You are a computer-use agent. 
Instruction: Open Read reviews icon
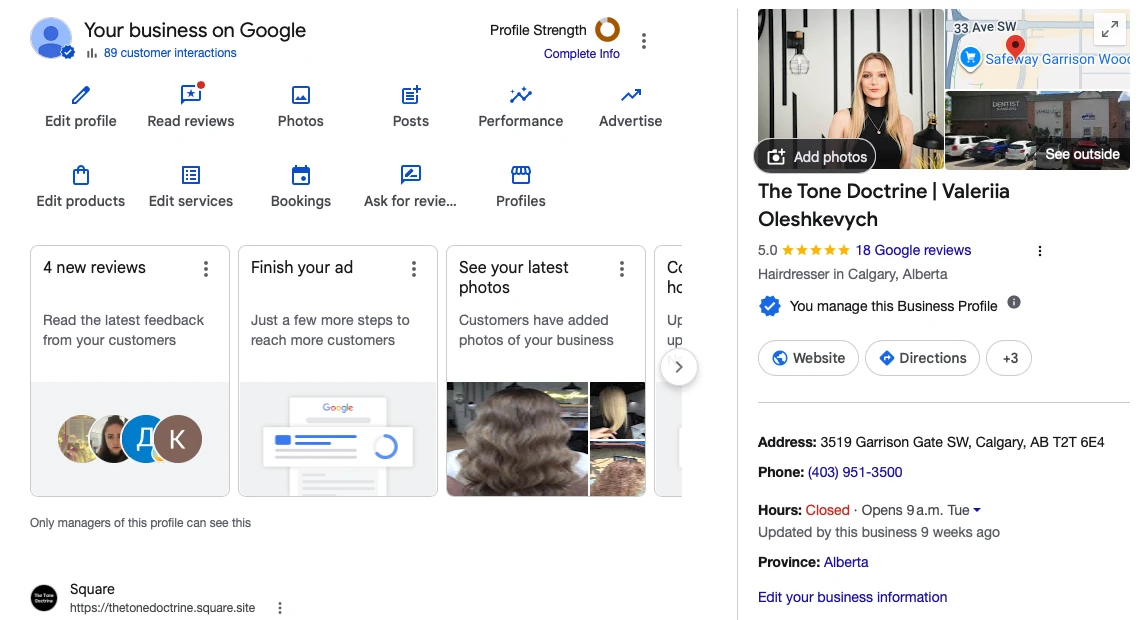point(191,94)
